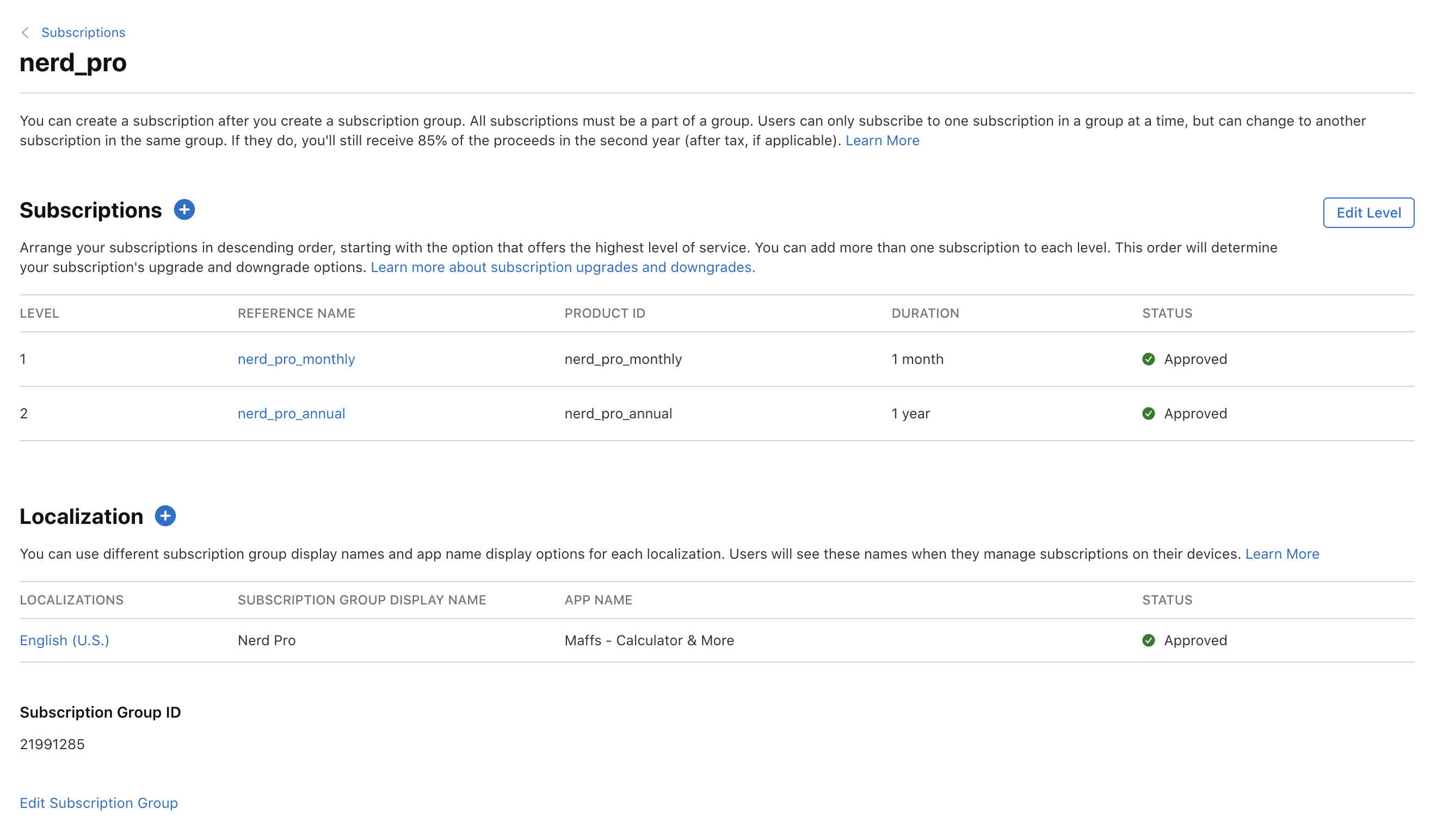Open the Learn More link in Localization section
This screenshot has width=1455, height=840.
click(x=1283, y=554)
